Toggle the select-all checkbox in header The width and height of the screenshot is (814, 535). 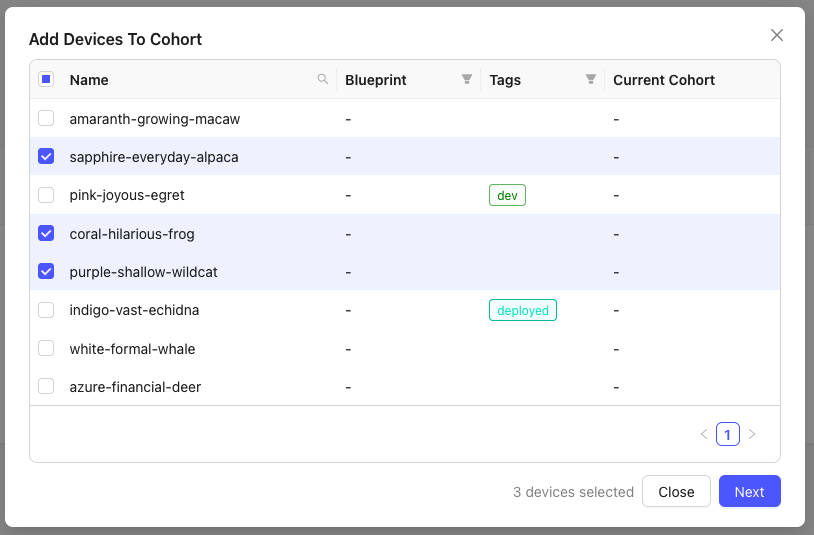pos(46,79)
